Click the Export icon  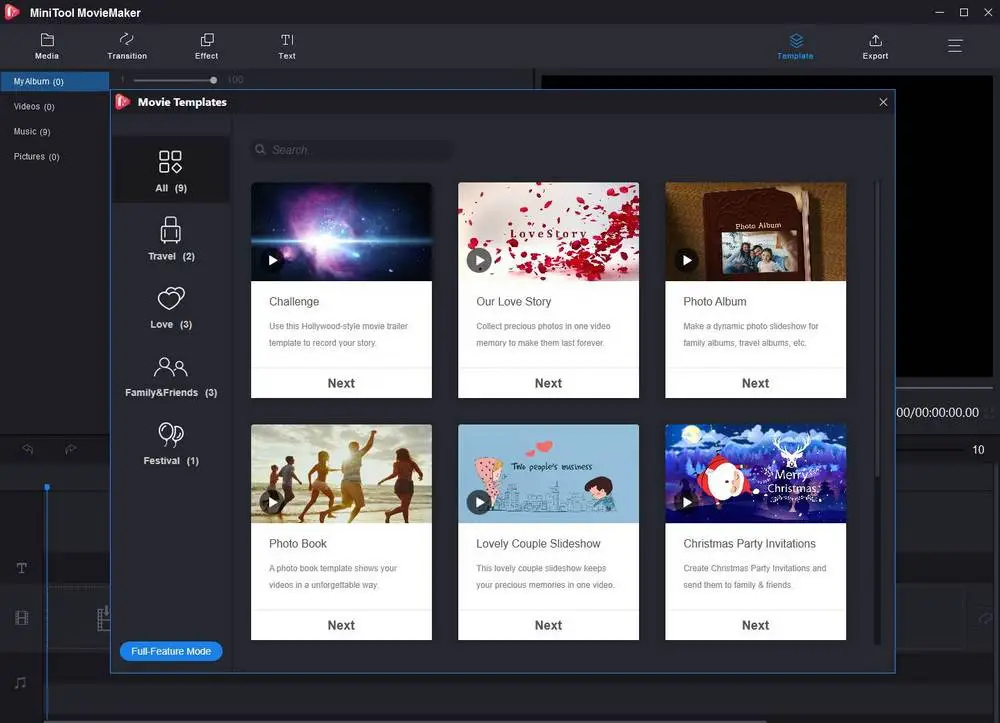pyautogui.click(x=875, y=46)
